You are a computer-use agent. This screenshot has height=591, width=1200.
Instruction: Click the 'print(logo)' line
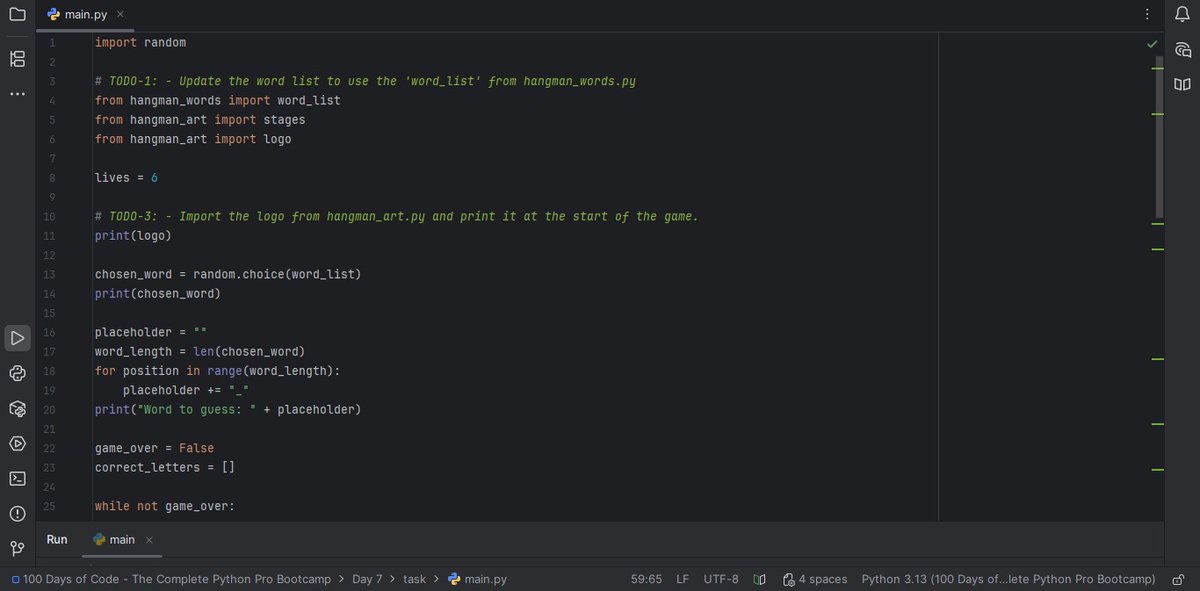133,236
